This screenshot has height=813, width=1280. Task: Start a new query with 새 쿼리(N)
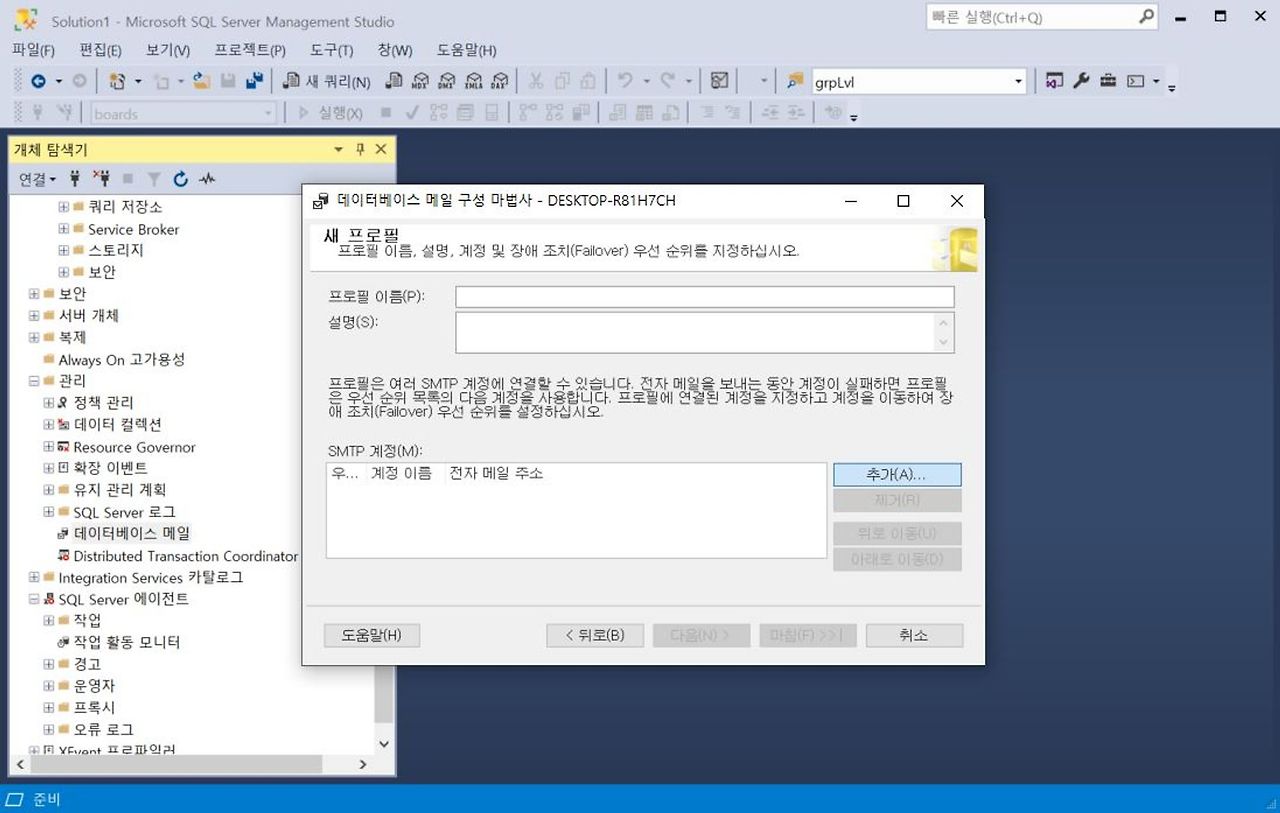pos(327,81)
